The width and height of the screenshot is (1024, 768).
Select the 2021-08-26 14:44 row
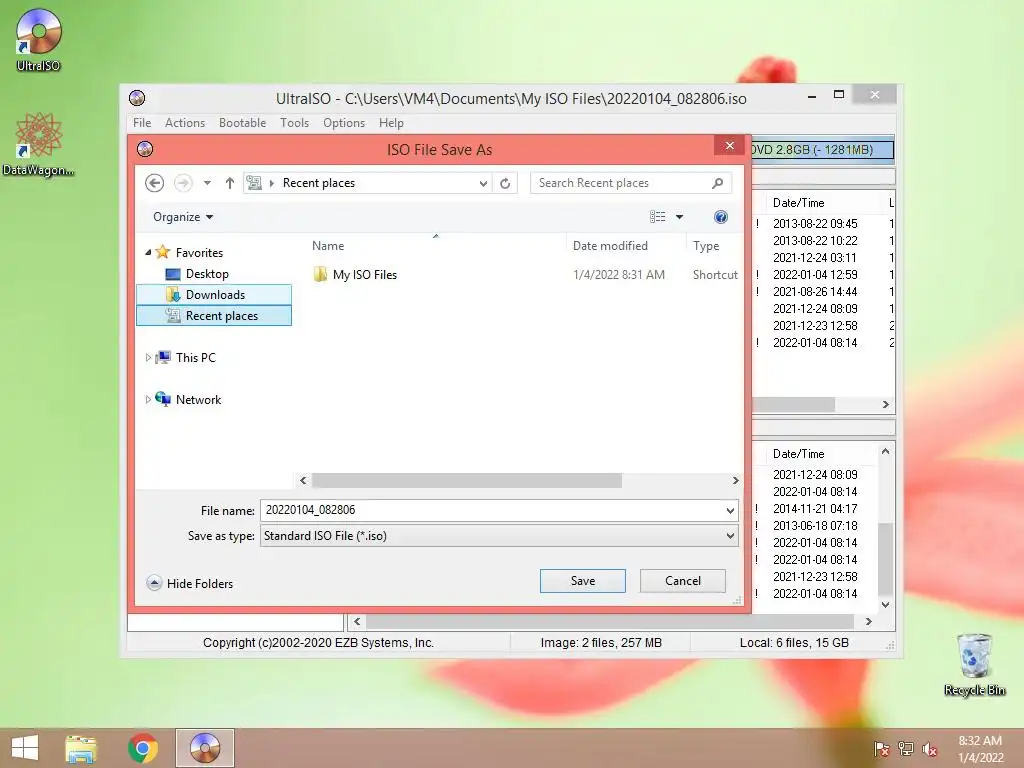point(815,292)
